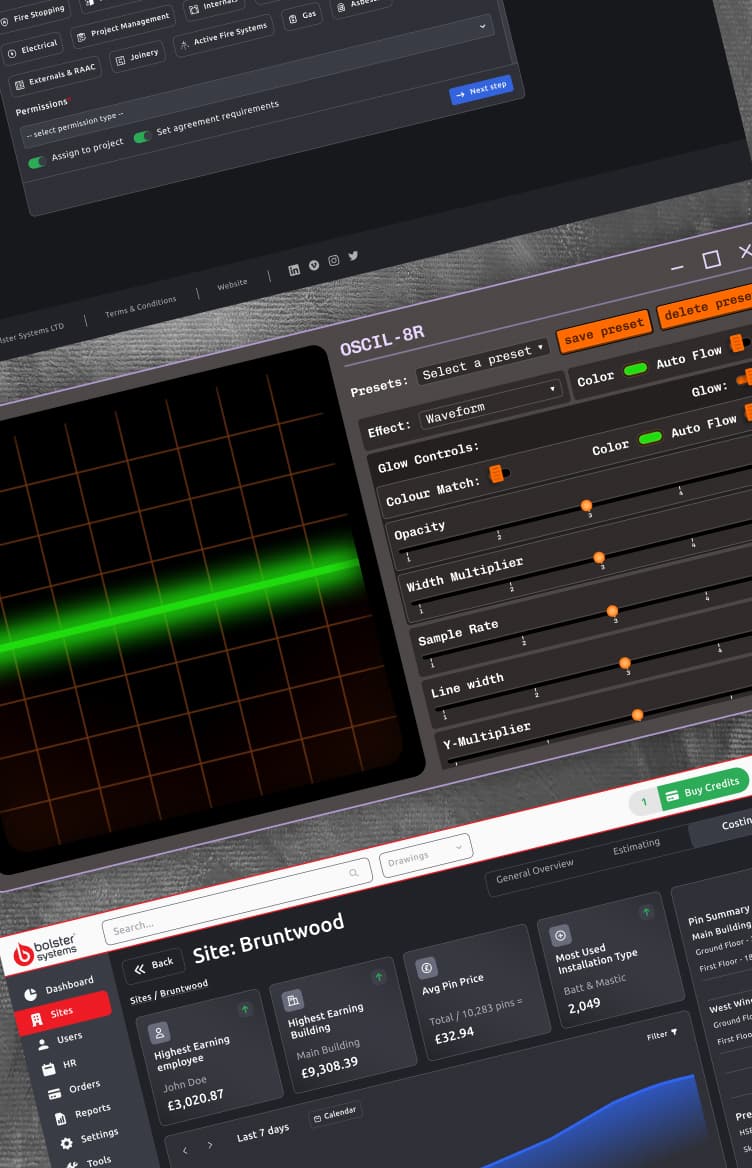Open the Twitter footer icon

tap(353, 256)
